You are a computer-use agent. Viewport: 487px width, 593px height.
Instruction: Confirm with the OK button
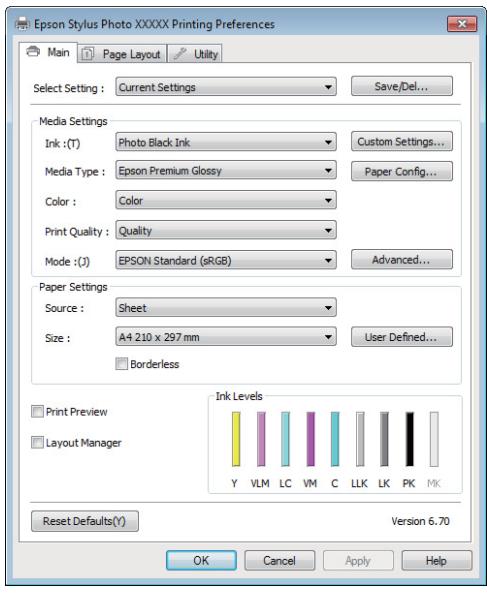click(202, 560)
